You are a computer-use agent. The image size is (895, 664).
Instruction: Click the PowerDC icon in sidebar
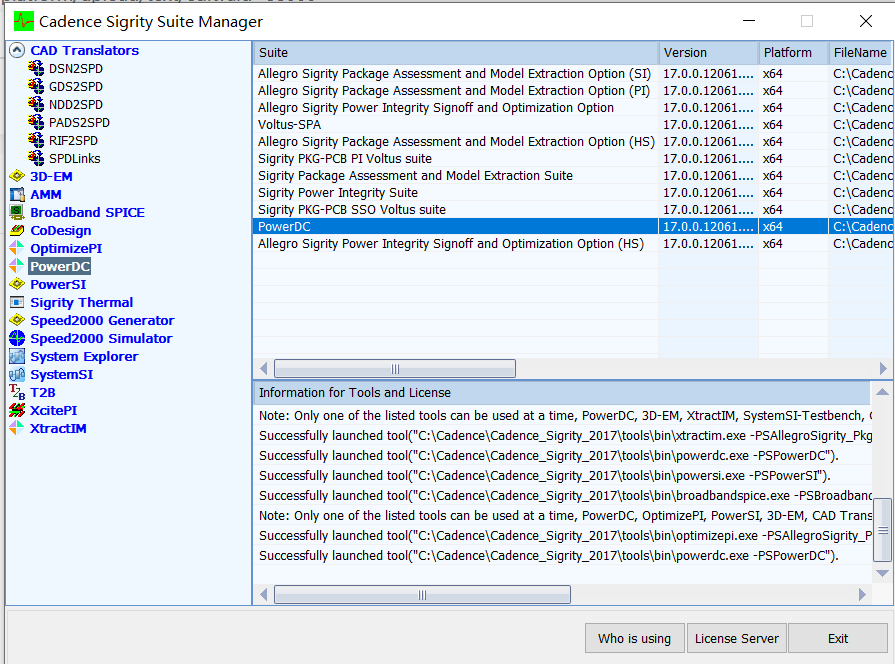click(x=17, y=267)
